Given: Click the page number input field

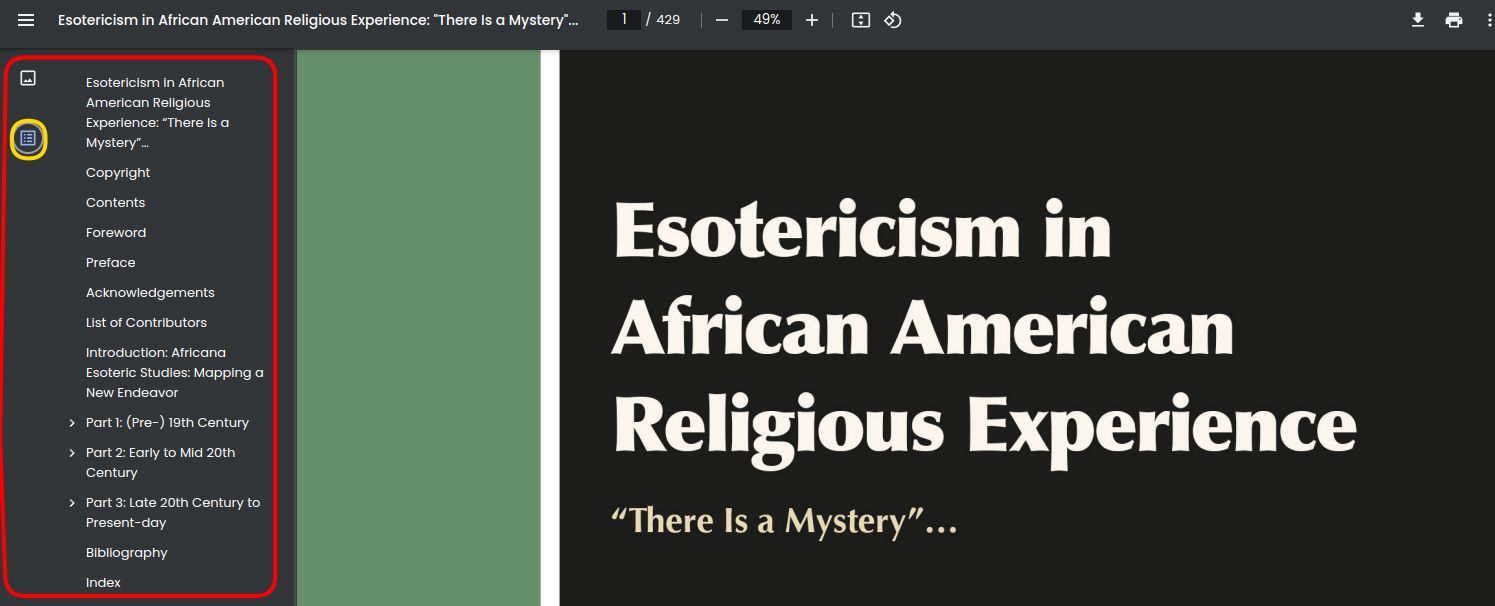Looking at the screenshot, I should click(624, 20).
